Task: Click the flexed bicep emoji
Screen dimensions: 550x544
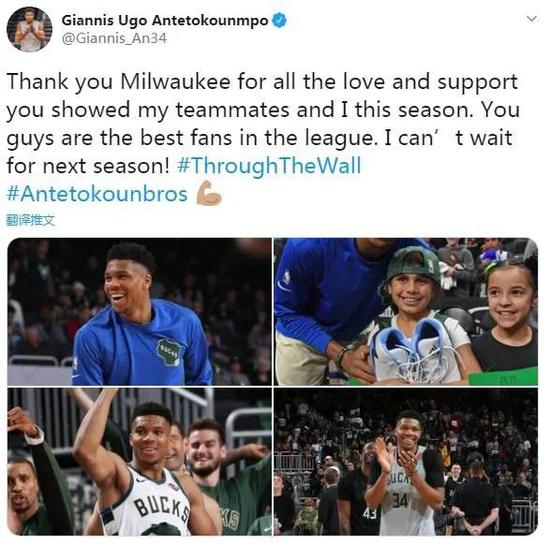Action: tap(209, 193)
